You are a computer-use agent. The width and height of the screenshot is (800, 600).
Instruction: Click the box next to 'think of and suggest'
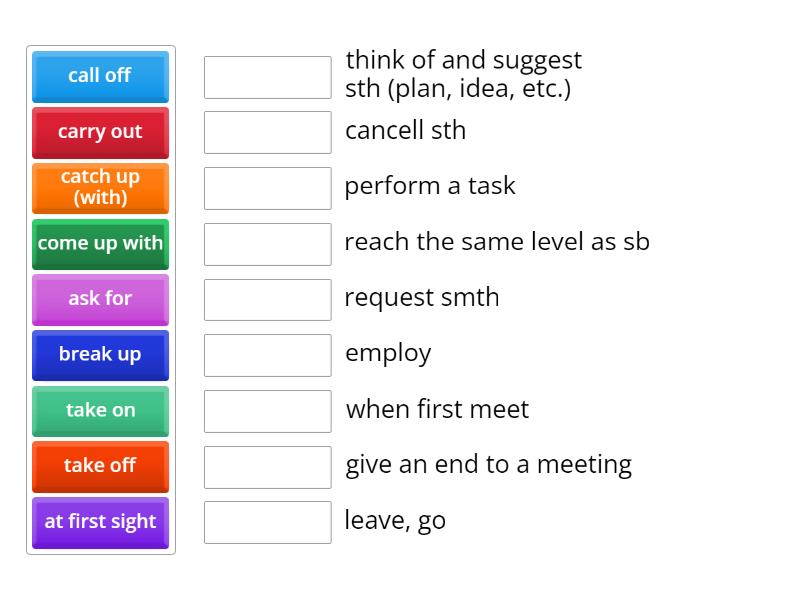(267, 76)
